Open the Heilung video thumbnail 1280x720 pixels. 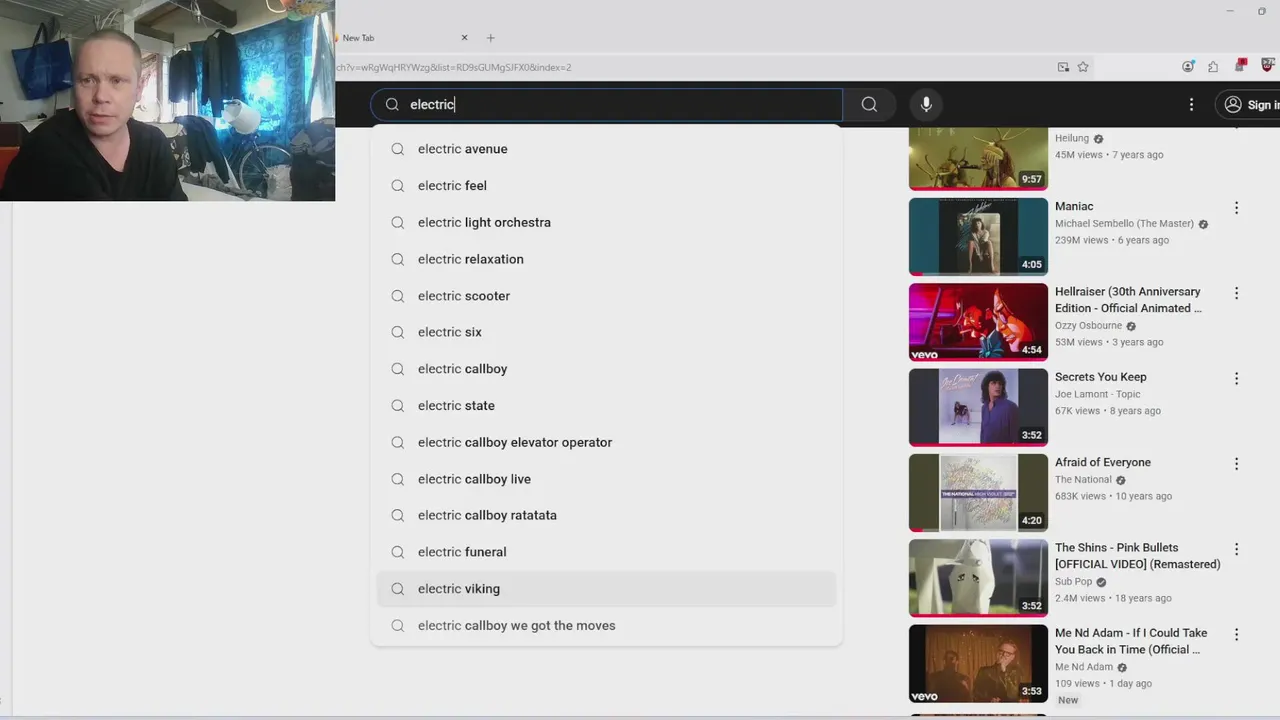pos(978,159)
